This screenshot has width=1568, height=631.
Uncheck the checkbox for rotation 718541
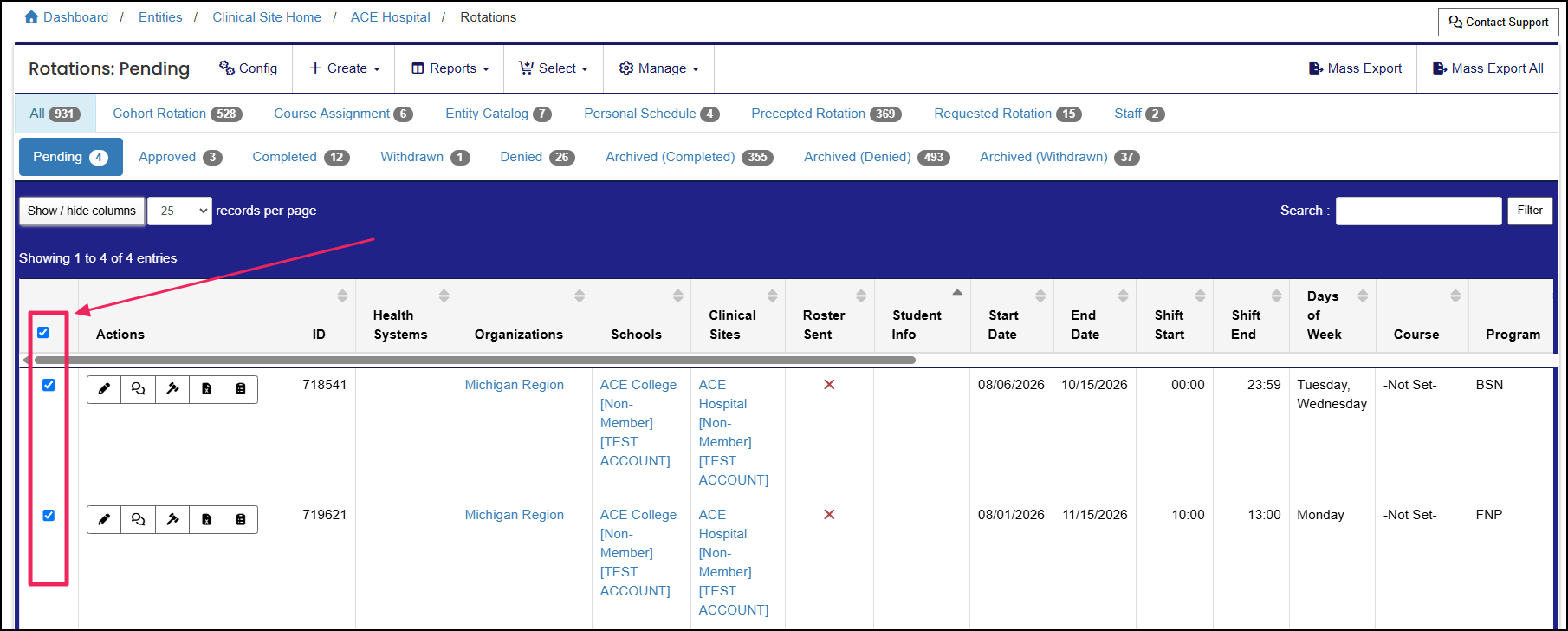[49, 385]
